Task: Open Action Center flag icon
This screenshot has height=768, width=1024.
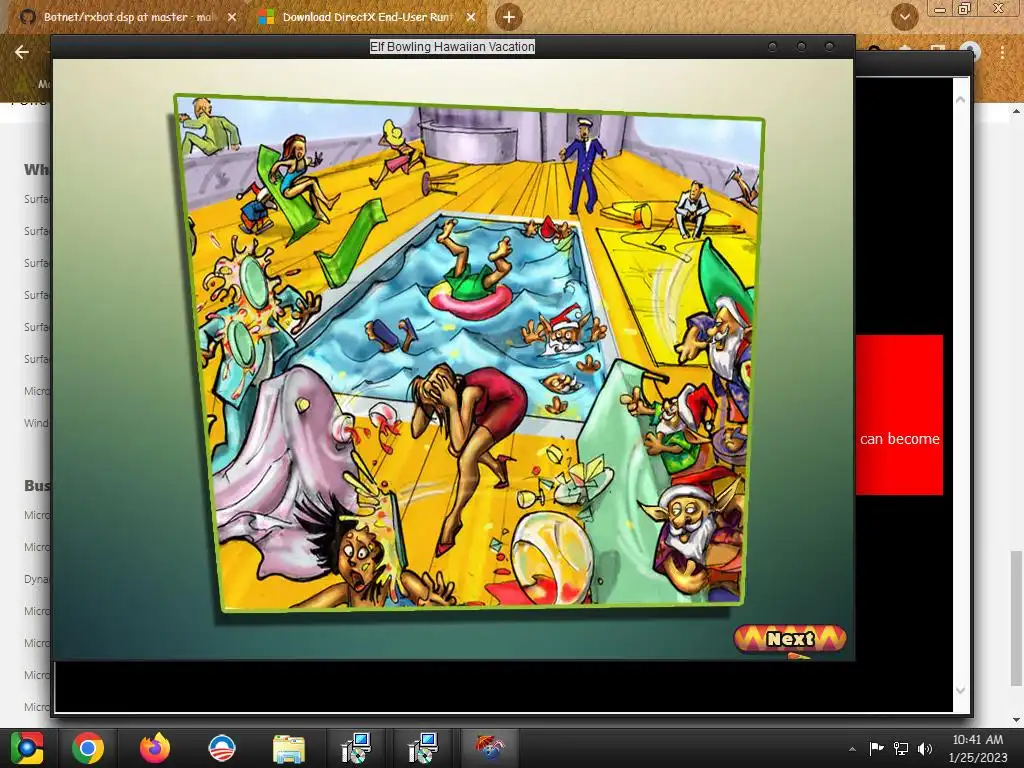Action: [x=876, y=748]
